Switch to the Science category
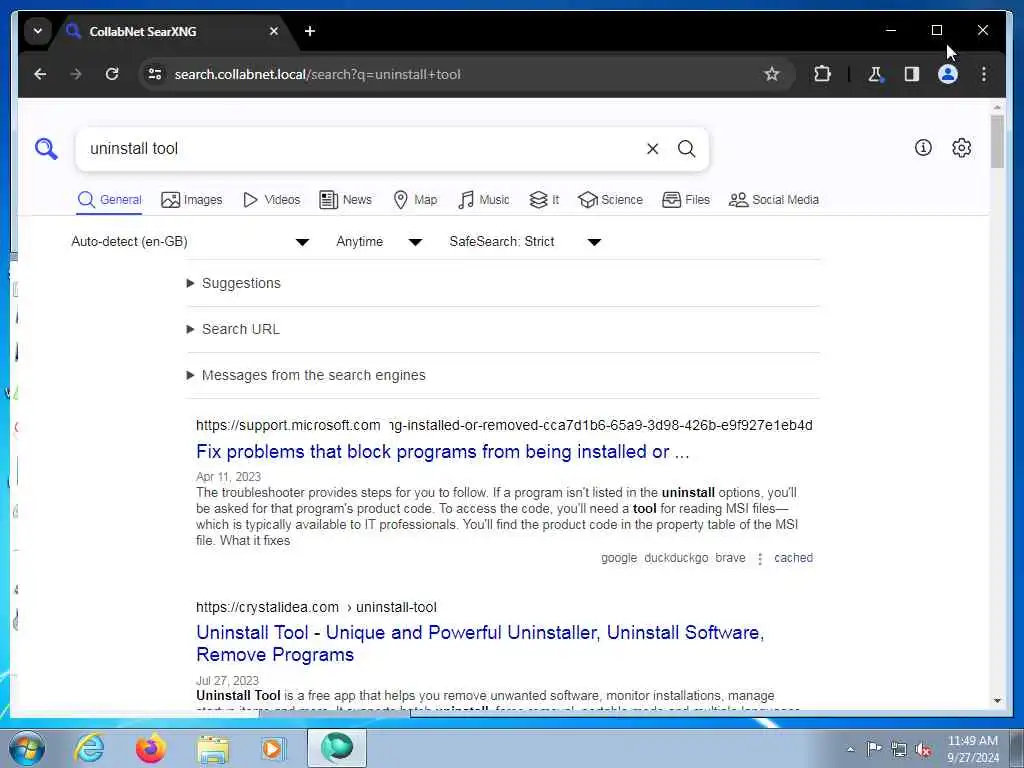 tap(611, 200)
